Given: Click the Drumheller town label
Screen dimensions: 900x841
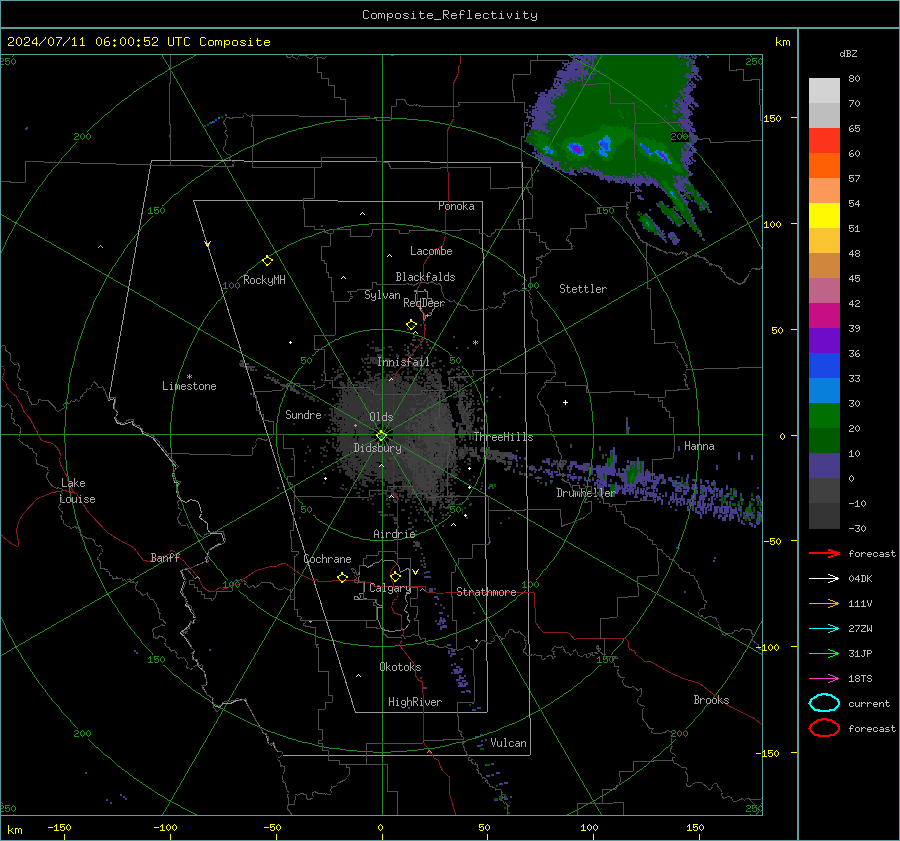Looking at the screenshot, I should [585, 493].
